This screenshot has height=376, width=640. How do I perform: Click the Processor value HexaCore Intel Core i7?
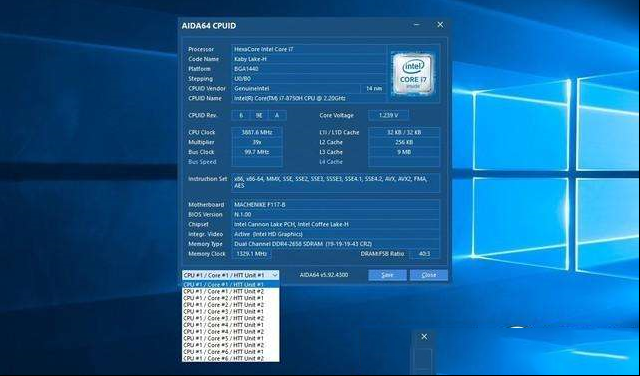(309, 49)
